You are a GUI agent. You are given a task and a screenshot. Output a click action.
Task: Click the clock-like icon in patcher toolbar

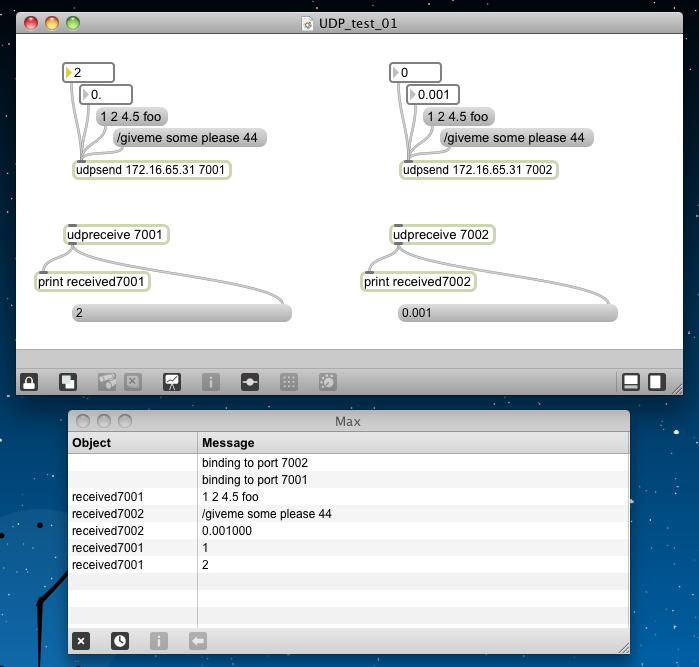(328, 382)
